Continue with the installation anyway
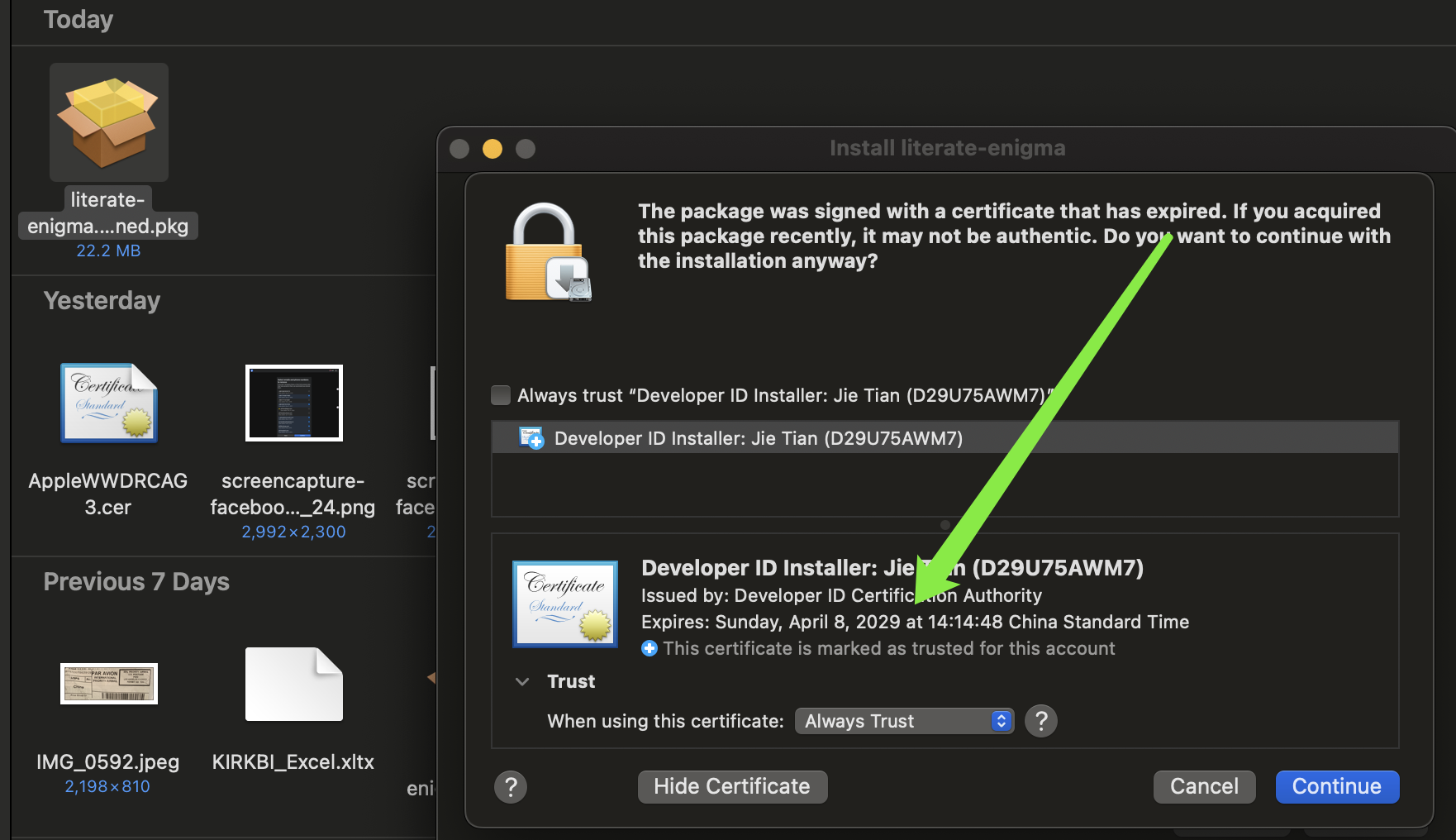 [1336, 787]
